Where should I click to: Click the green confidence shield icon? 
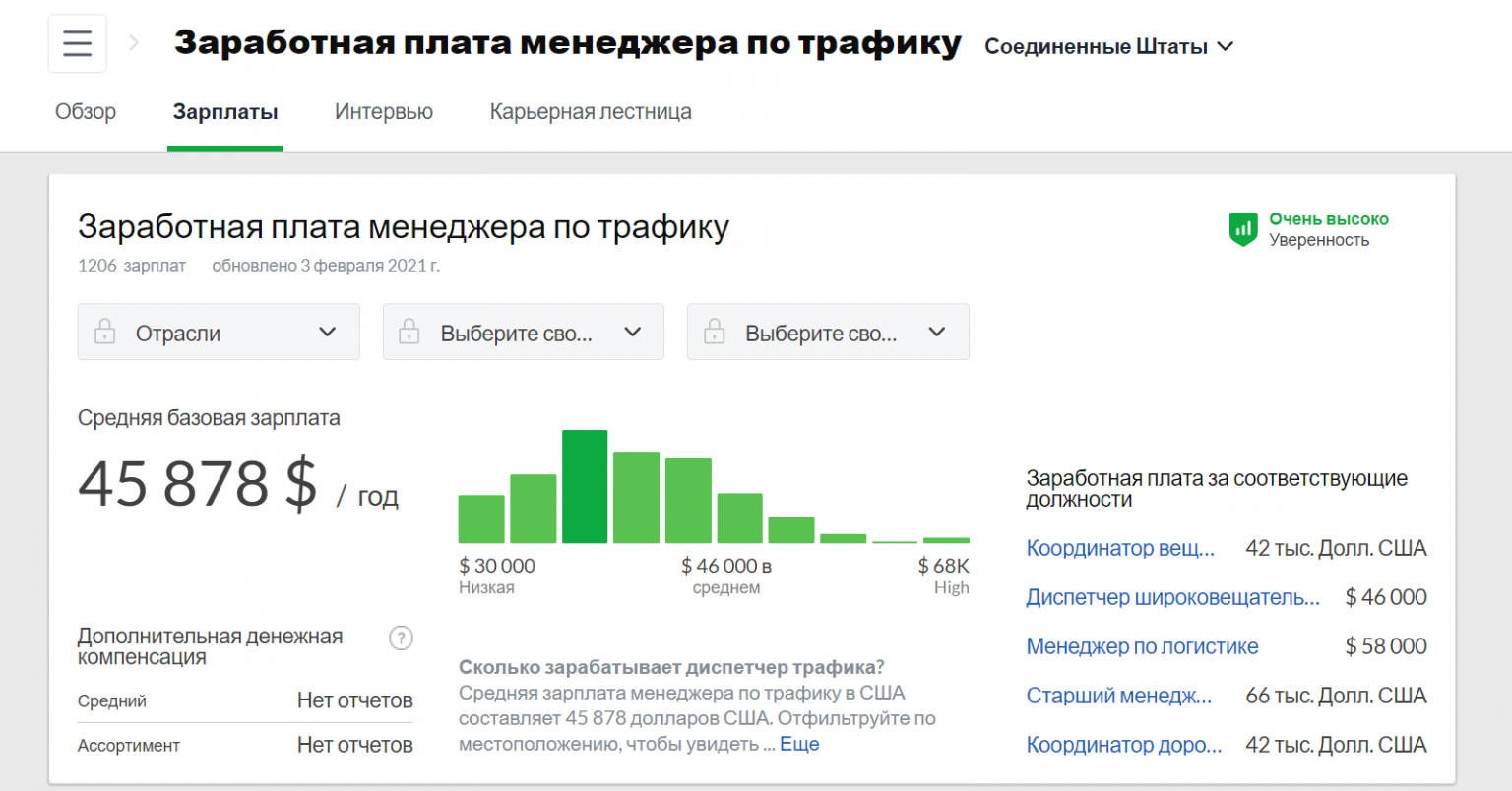click(1243, 229)
